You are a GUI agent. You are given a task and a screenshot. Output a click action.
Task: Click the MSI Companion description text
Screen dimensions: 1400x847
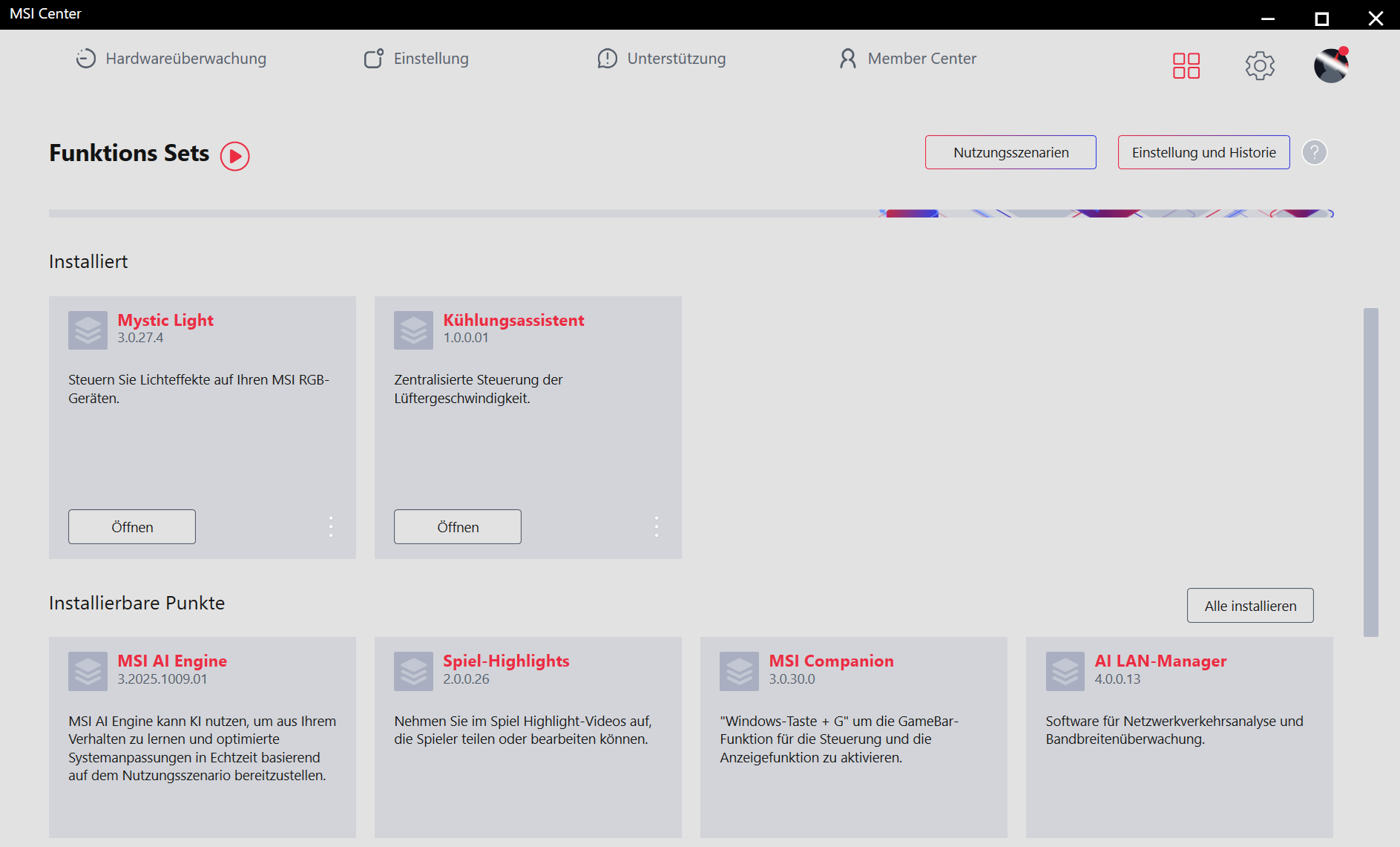click(x=839, y=739)
